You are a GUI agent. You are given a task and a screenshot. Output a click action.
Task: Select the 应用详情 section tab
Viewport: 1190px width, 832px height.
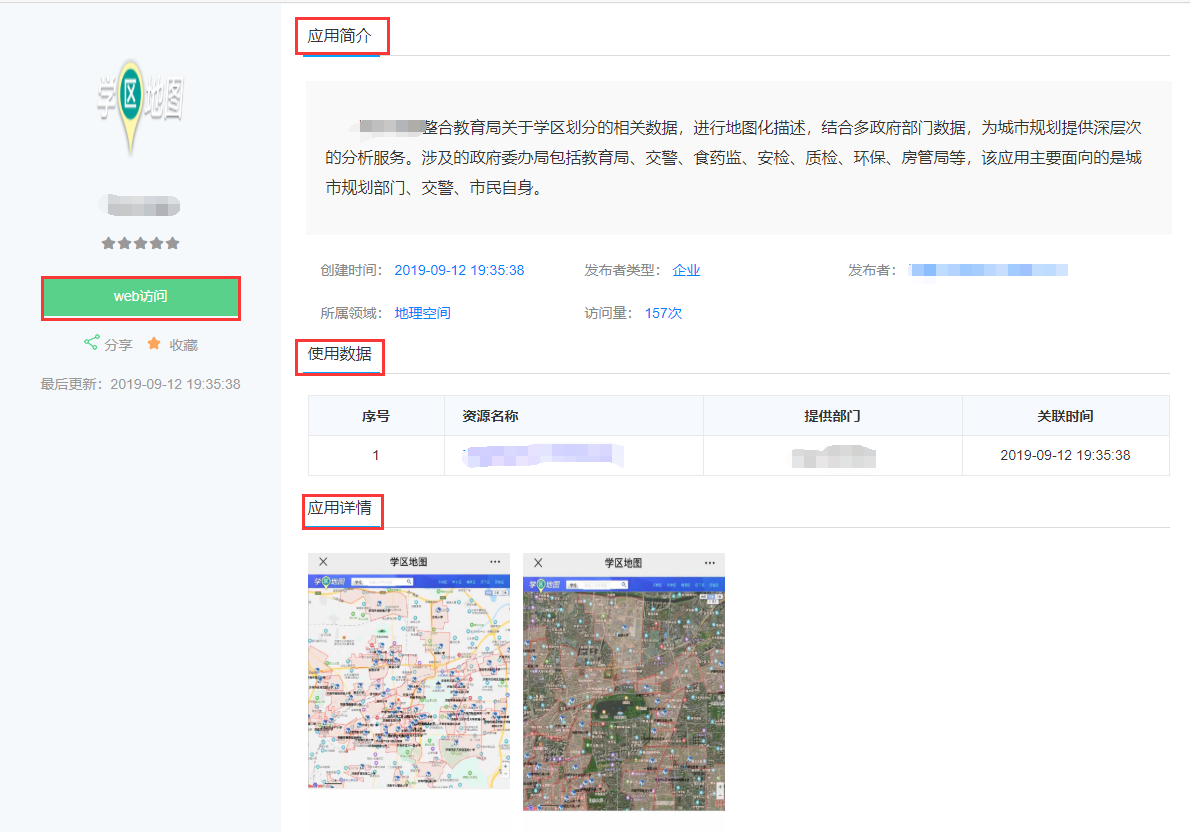point(340,508)
